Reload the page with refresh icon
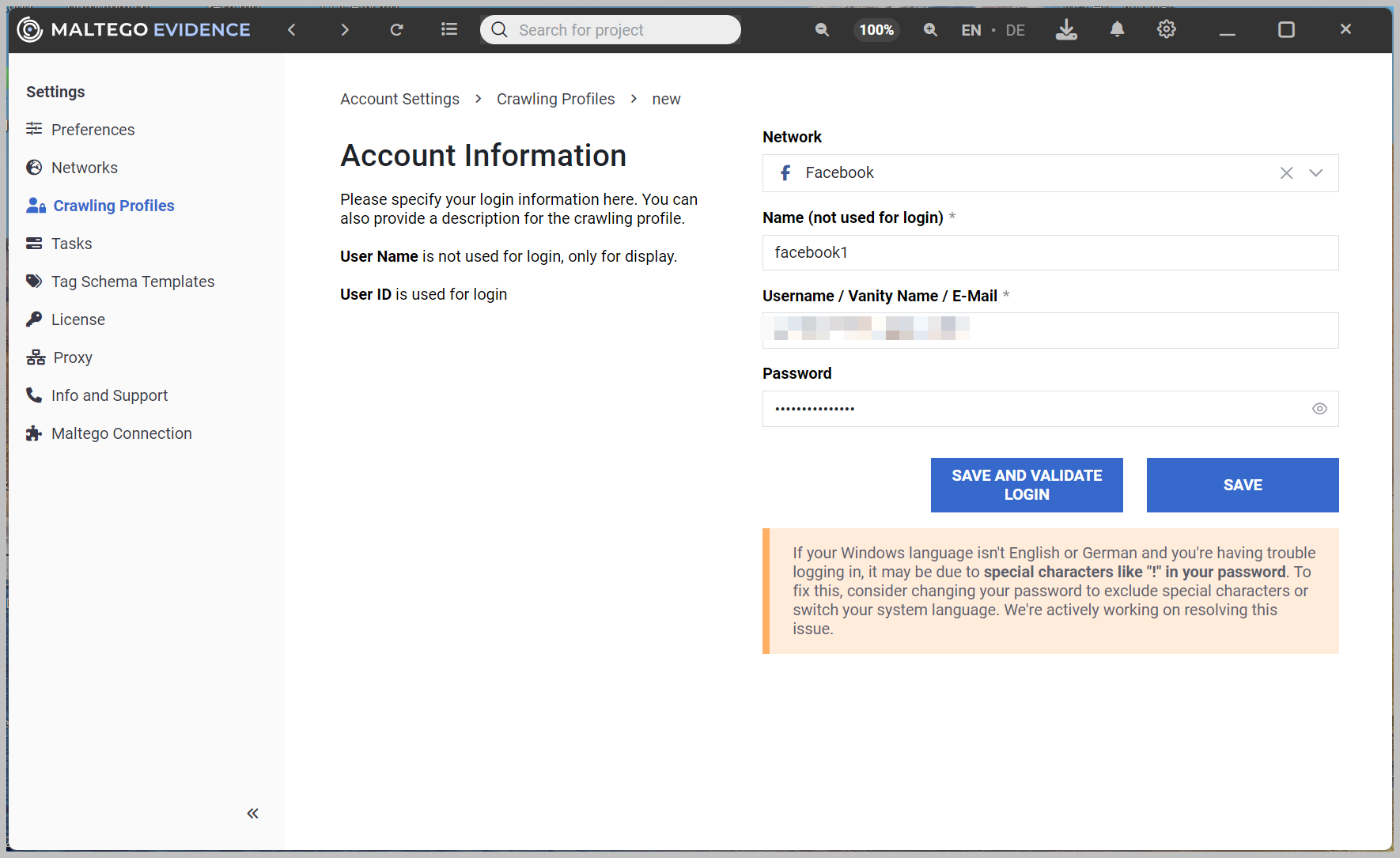The image size is (1400, 858). [397, 30]
